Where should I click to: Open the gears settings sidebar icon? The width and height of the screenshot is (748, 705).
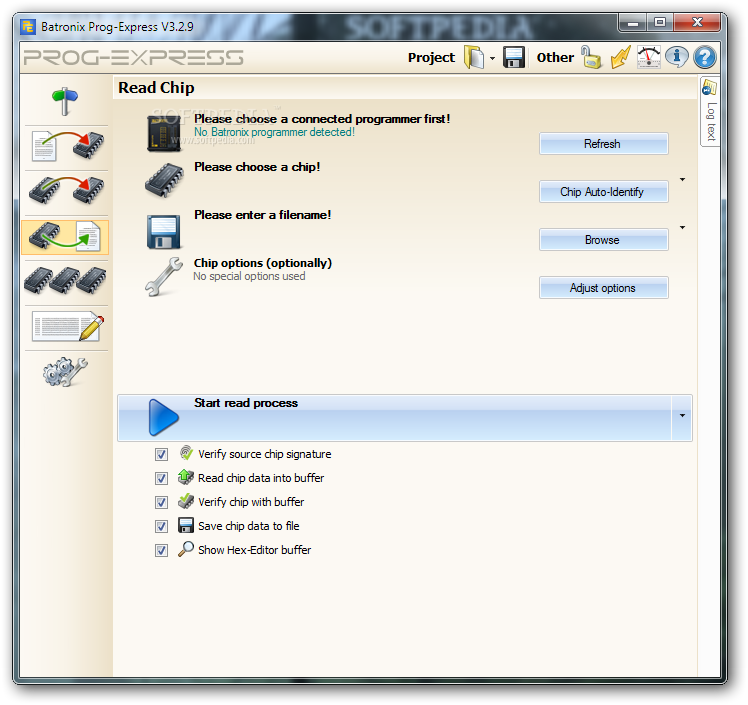(x=65, y=372)
